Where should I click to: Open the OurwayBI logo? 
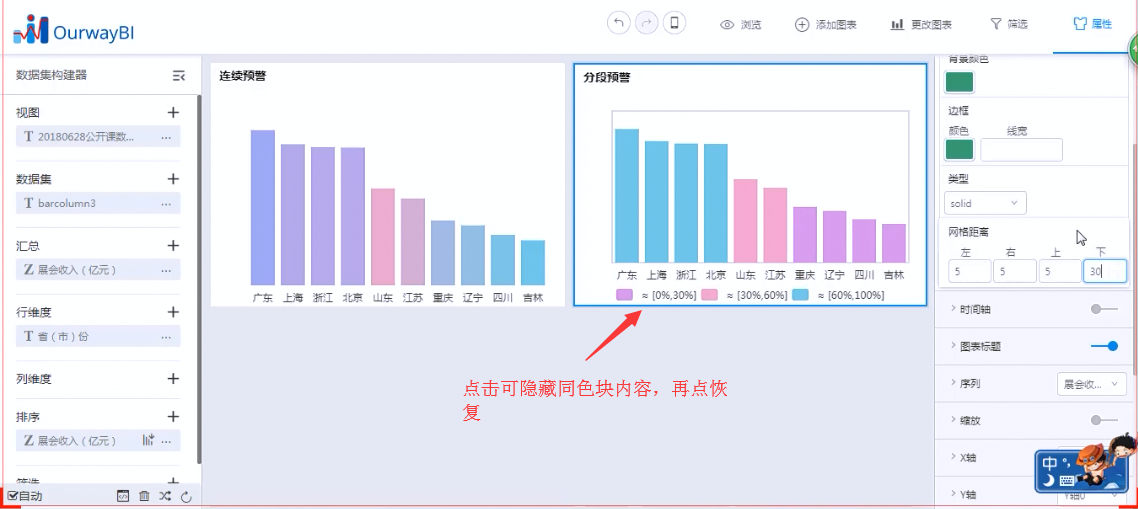(73, 29)
